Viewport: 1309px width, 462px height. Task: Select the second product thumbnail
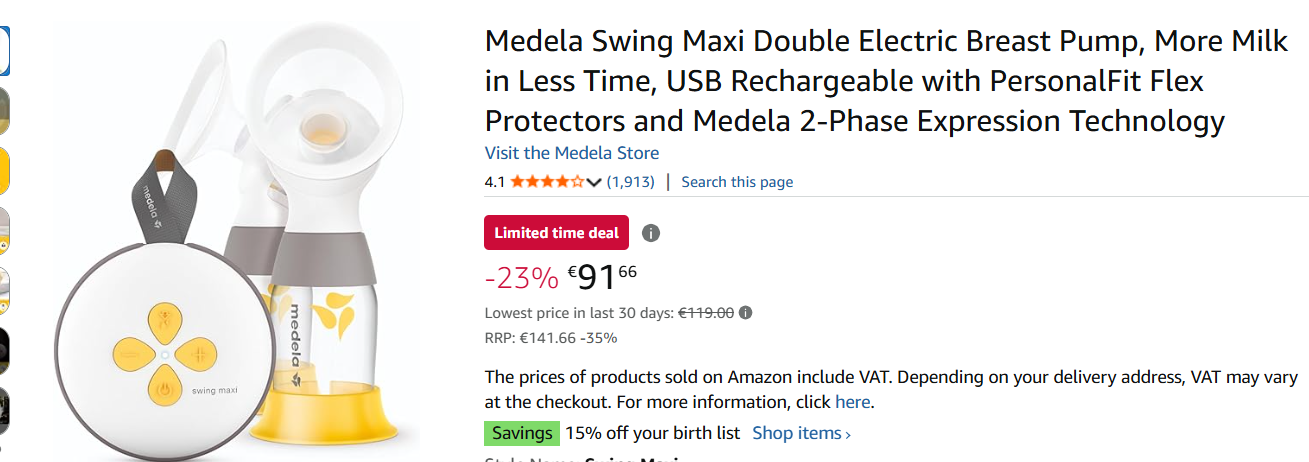4,110
